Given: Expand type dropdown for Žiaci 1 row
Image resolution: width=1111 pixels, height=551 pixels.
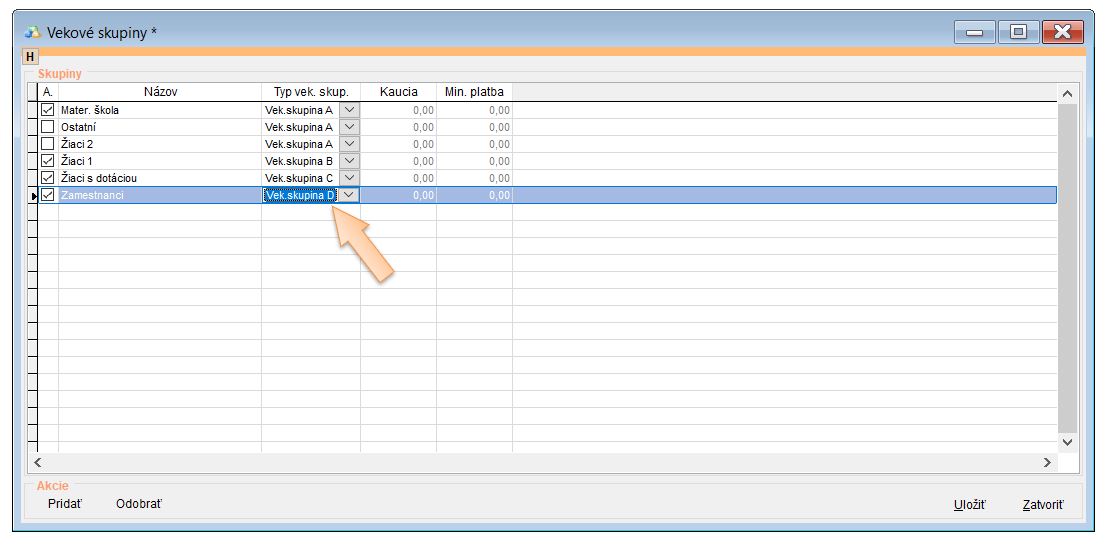Looking at the screenshot, I should pos(349,161).
